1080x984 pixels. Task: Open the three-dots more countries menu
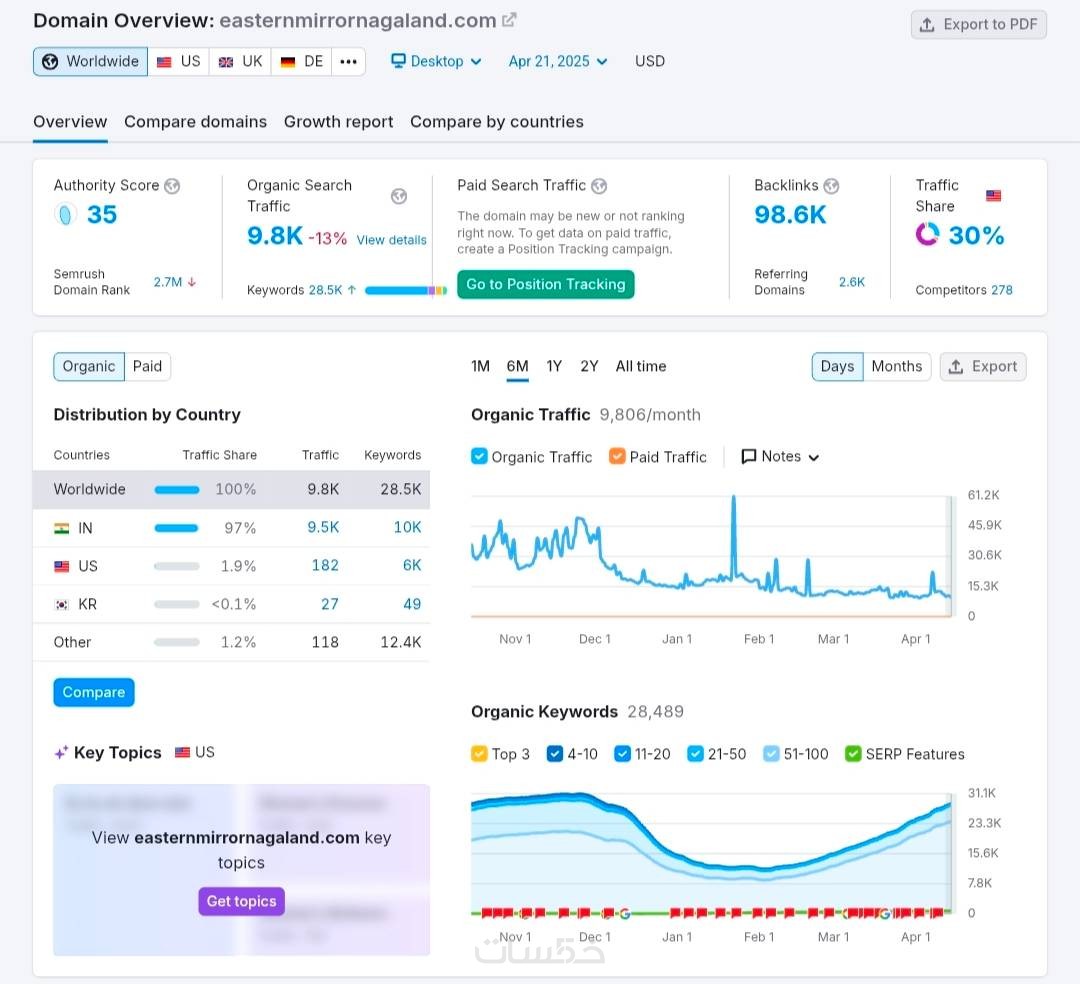[x=349, y=61]
